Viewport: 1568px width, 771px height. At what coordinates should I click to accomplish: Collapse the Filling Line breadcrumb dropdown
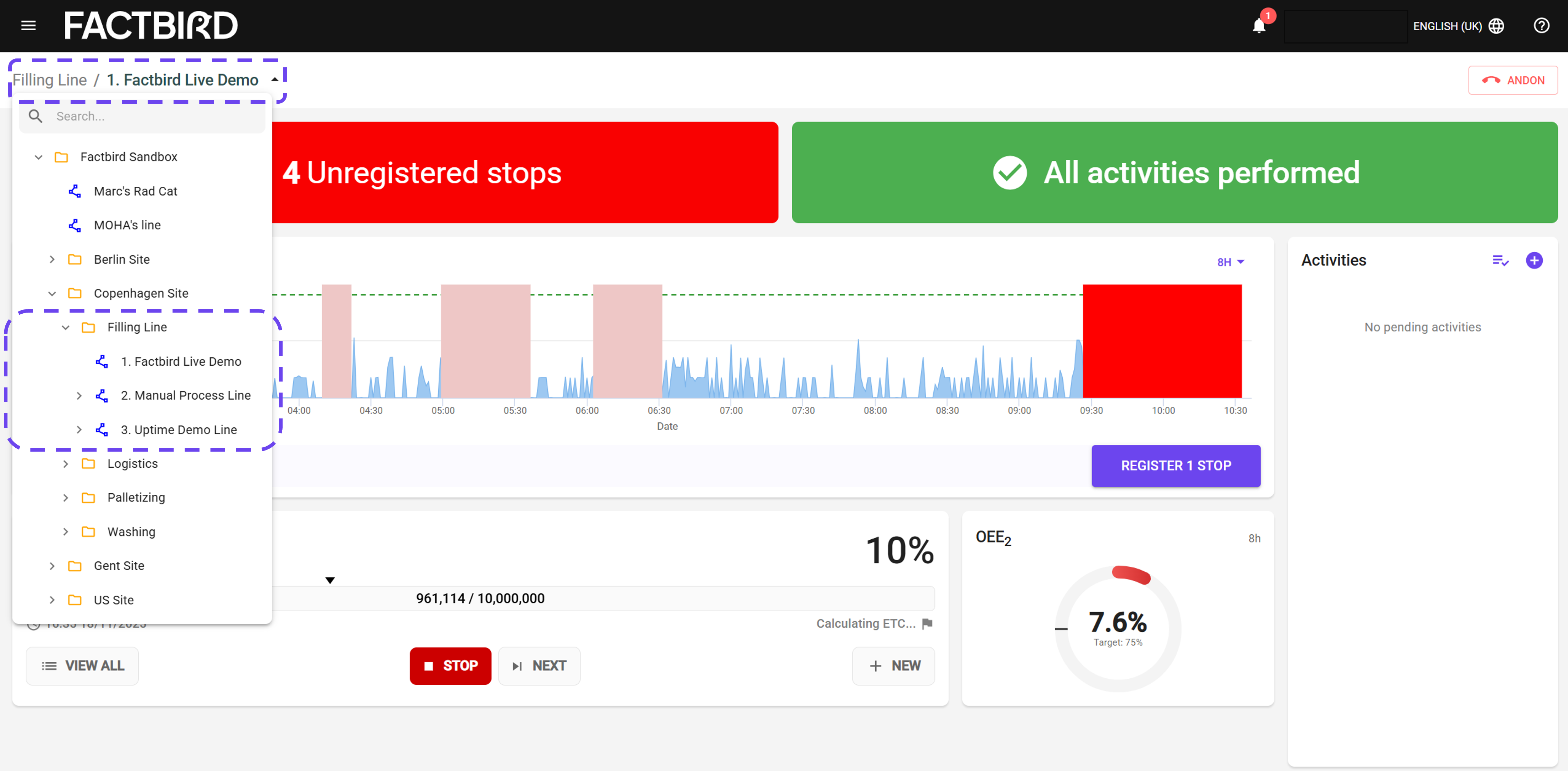[x=274, y=80]
